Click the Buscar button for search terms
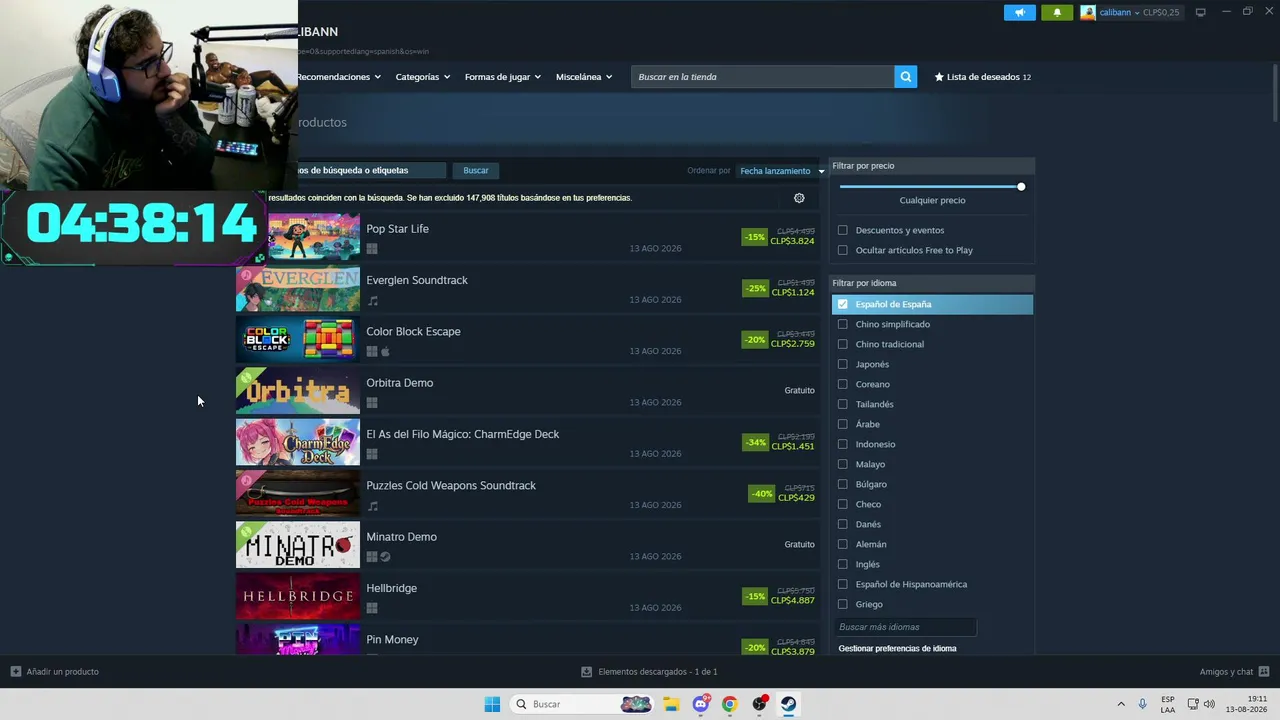This screenshot has height=720, width=1280. tap(476, 171)
